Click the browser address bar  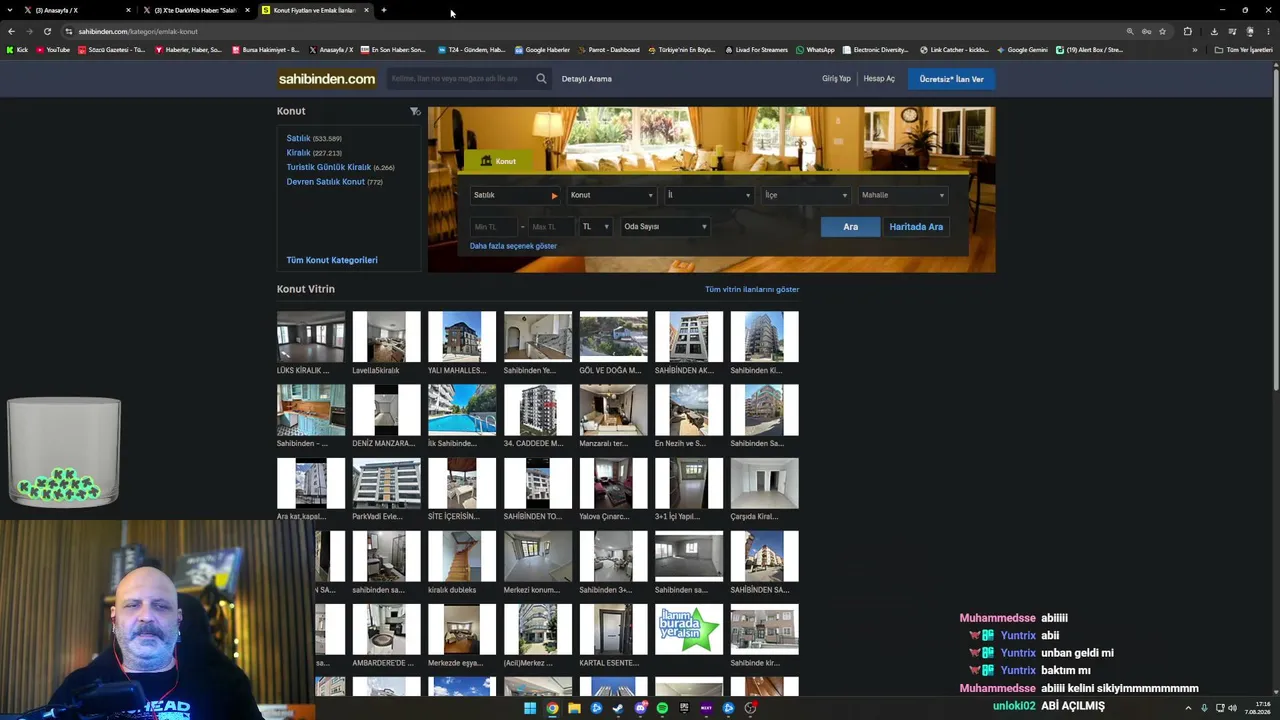[595, 31]
